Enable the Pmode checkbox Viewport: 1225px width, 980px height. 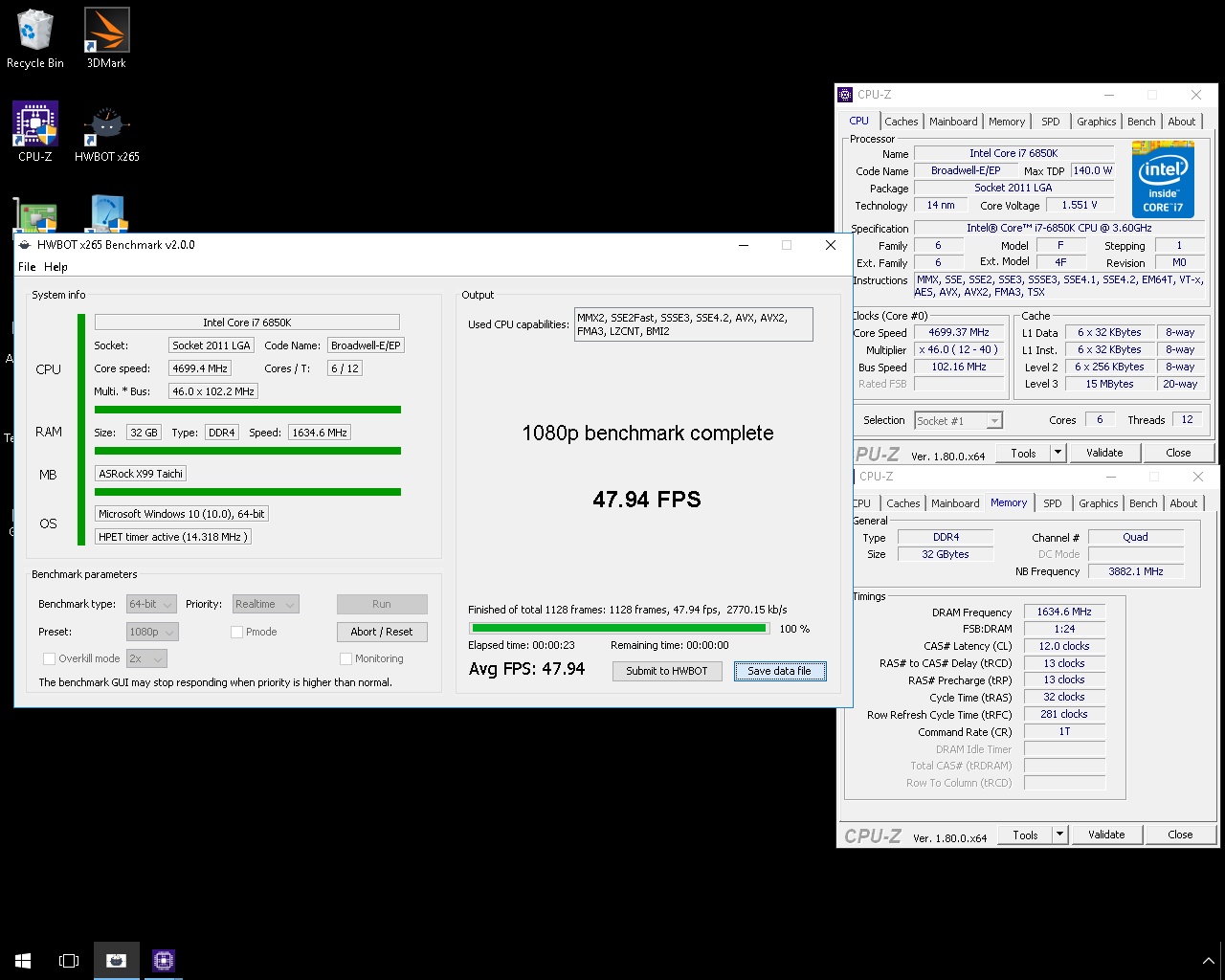pyautogui.click(x=236, y=632)
